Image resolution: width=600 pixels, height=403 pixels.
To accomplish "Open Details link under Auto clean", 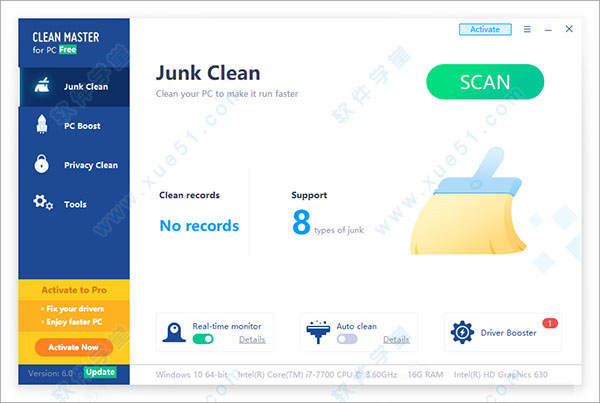I will pos(396,340).
